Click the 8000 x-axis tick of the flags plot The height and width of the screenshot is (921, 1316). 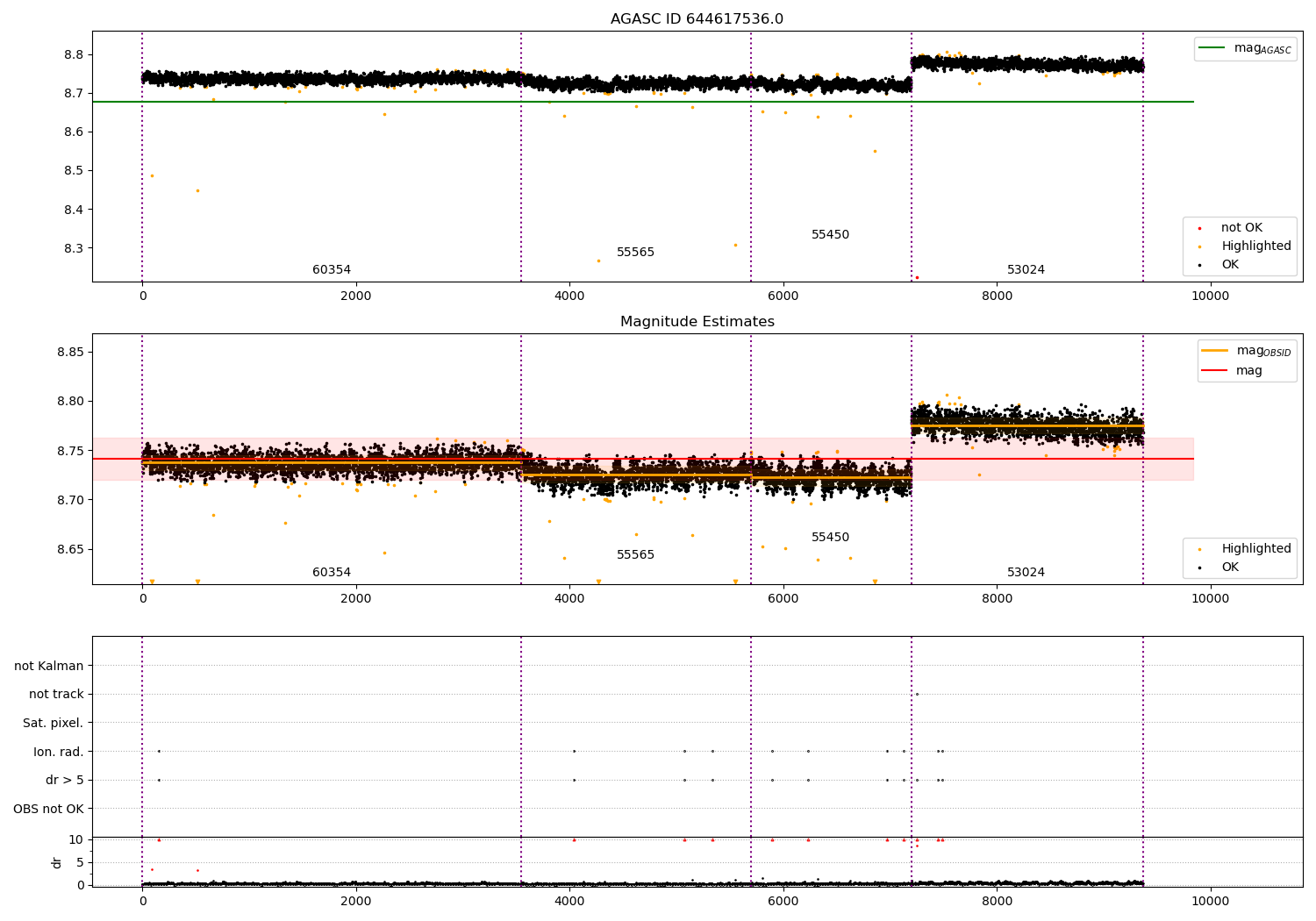[997, 902]
